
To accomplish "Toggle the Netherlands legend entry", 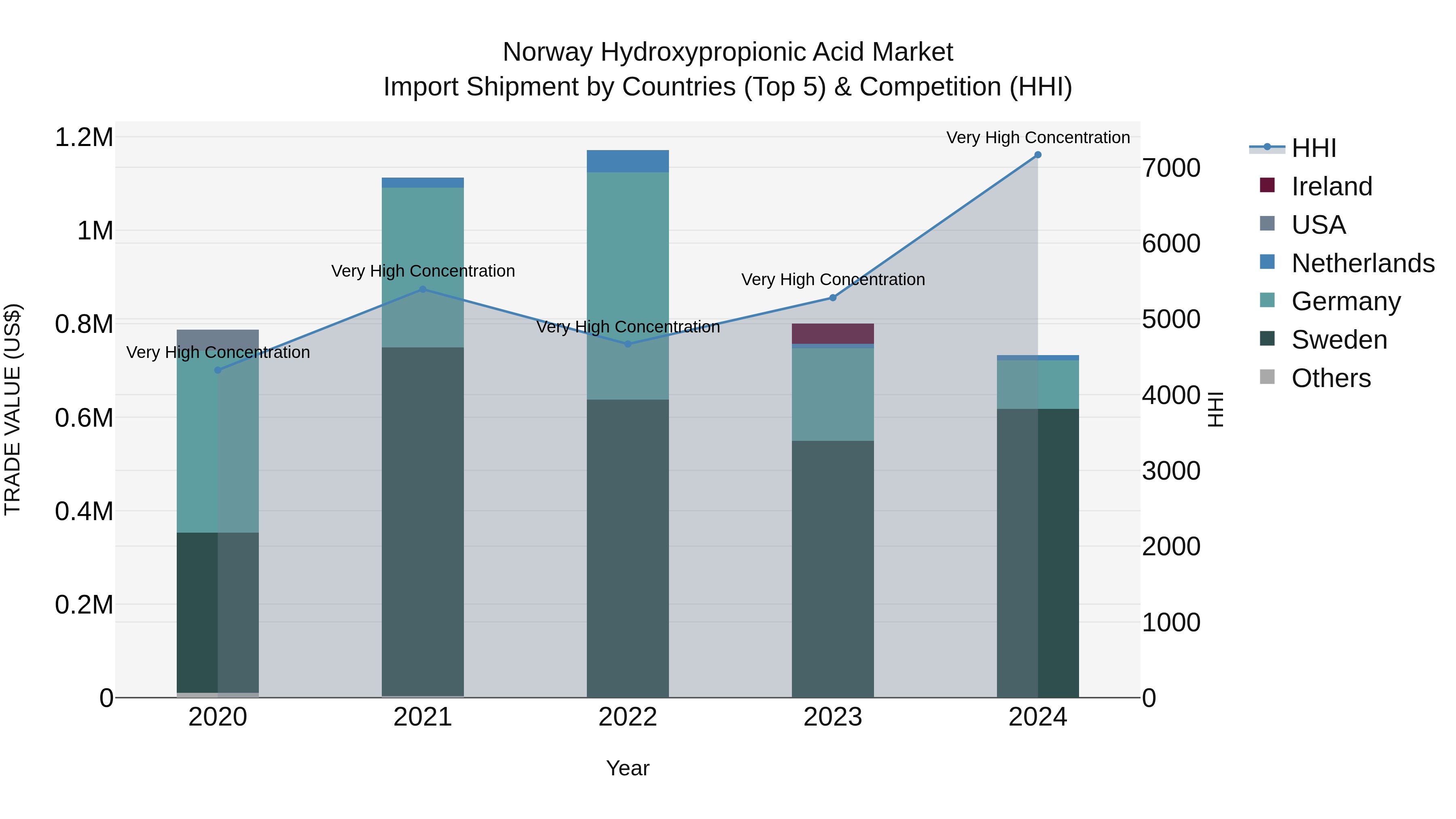I will (1348, 263).
